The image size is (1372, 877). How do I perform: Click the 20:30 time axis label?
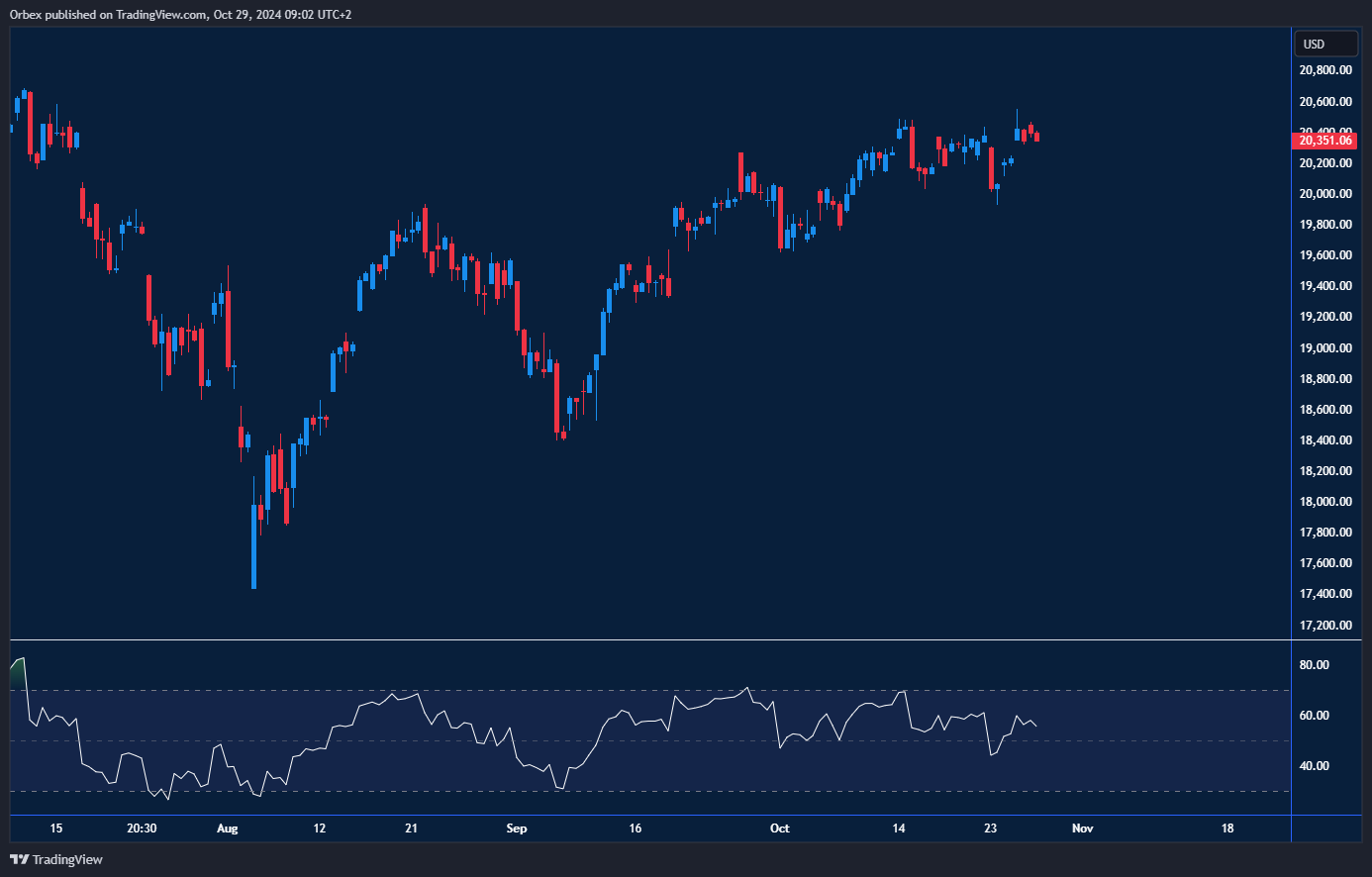142,828
